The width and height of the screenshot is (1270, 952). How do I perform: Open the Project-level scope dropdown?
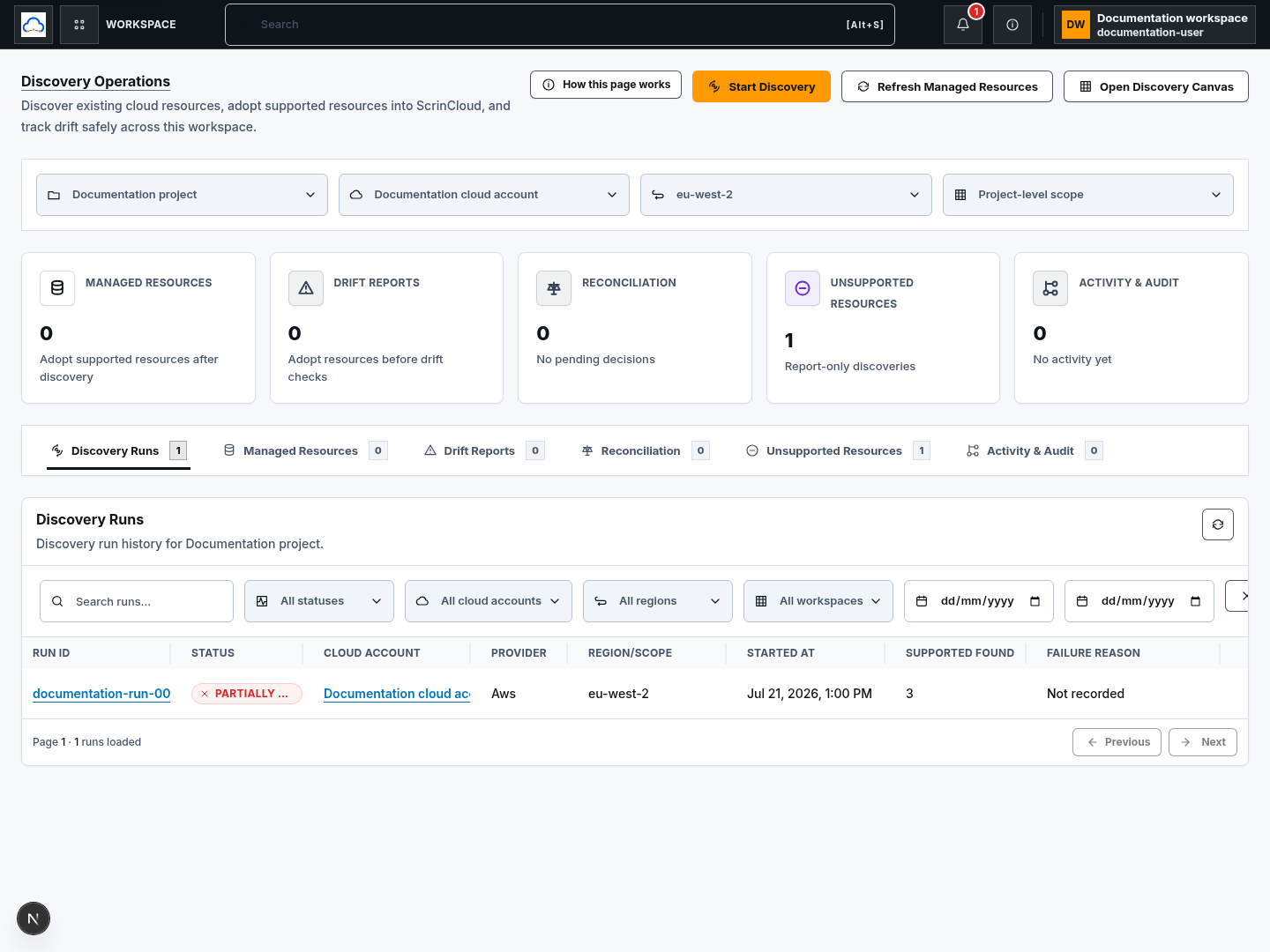point(1088,195)
